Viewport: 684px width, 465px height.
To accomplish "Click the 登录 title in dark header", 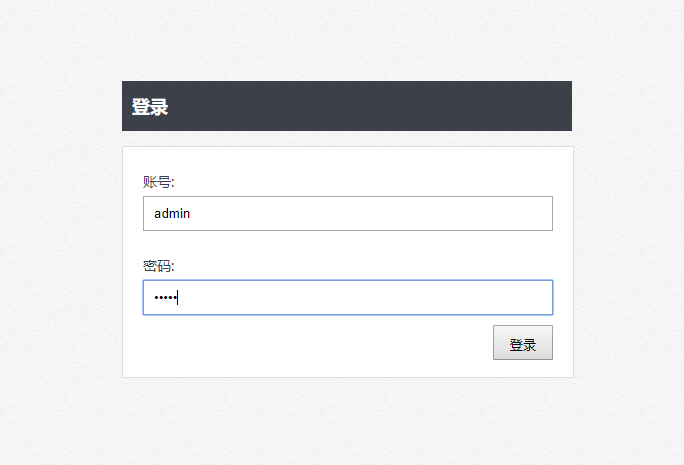I will [150, 107].
